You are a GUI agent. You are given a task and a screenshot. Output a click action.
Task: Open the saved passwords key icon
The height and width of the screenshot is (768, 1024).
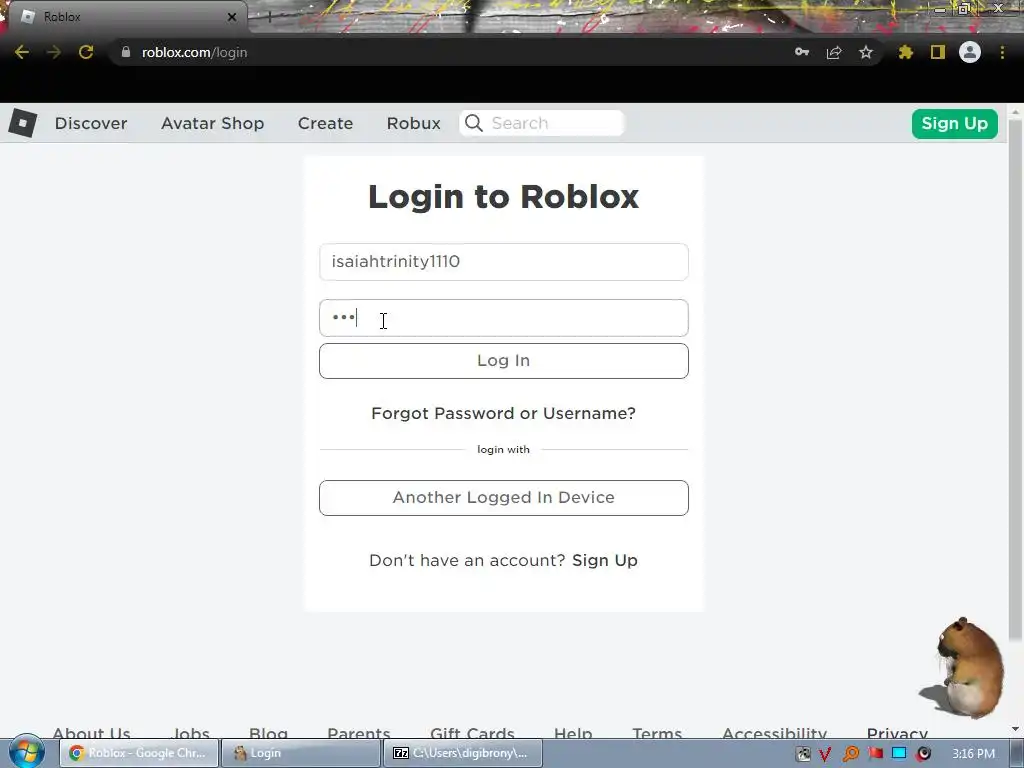802,52
